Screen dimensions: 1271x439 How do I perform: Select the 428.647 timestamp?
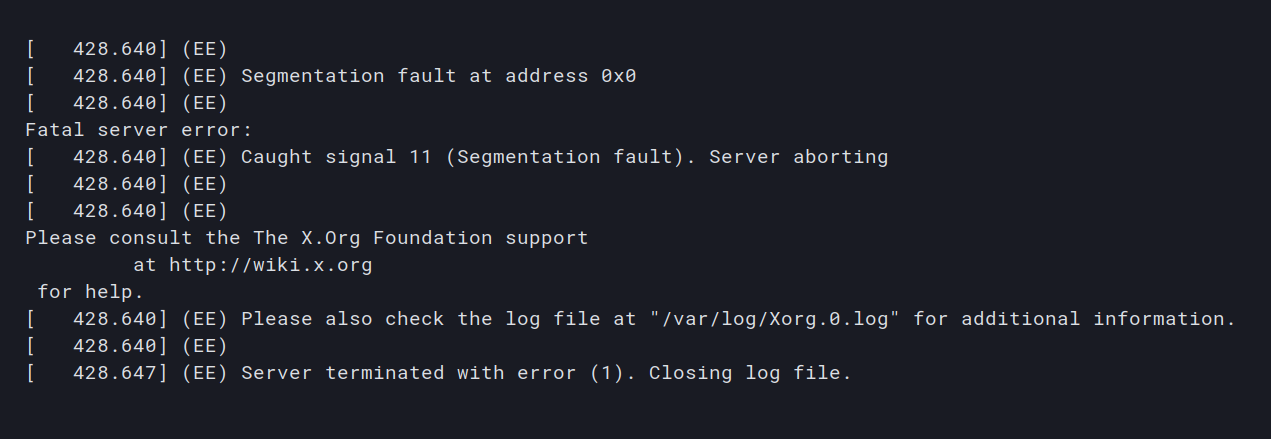pyautogui.click(x=108, y=373)
